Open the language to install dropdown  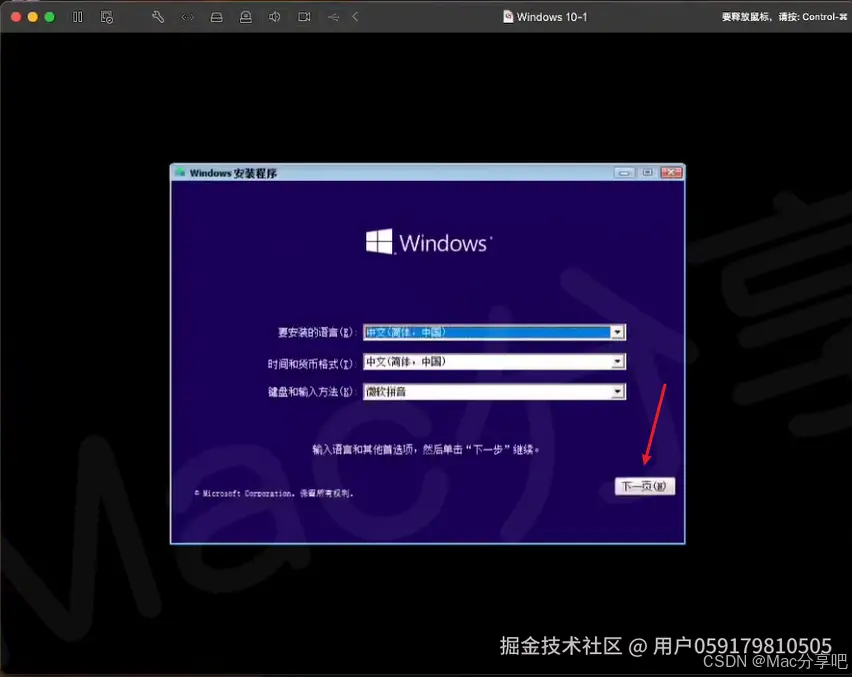coord(617,332)
